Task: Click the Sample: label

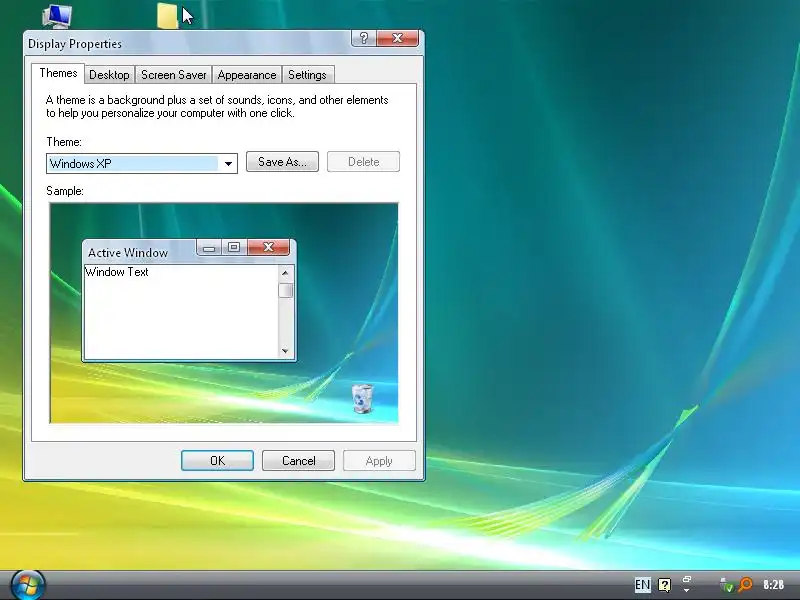Action: click(65, 191)
